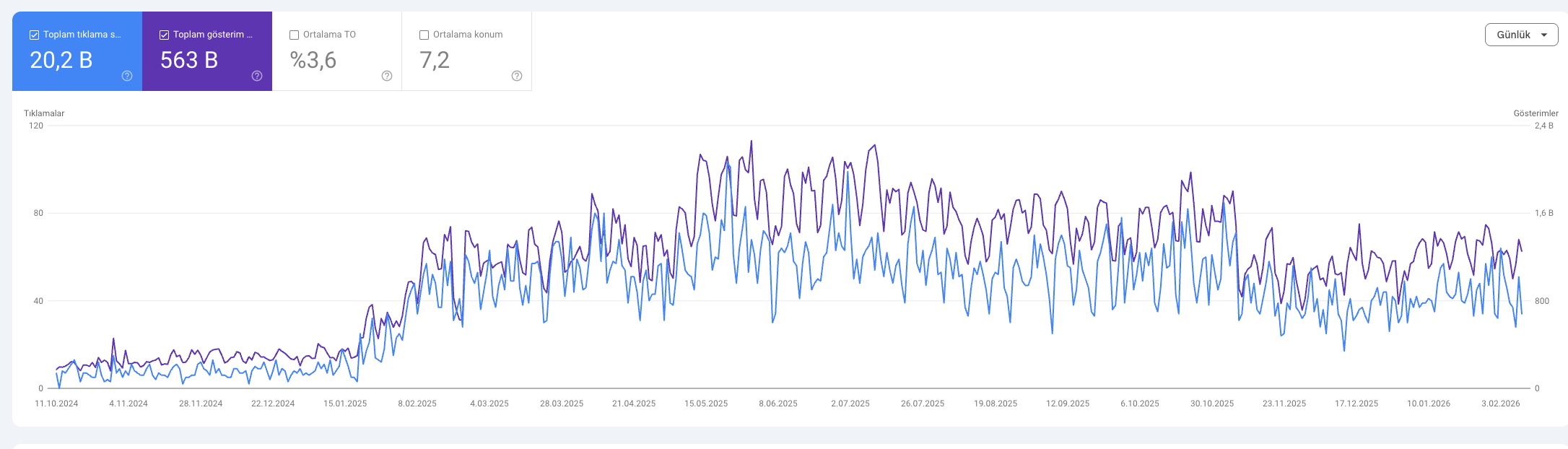Disable the Toplam gösterim checkbox
The width and height of the screenshot is (1568, 449).
coord(164,35)
